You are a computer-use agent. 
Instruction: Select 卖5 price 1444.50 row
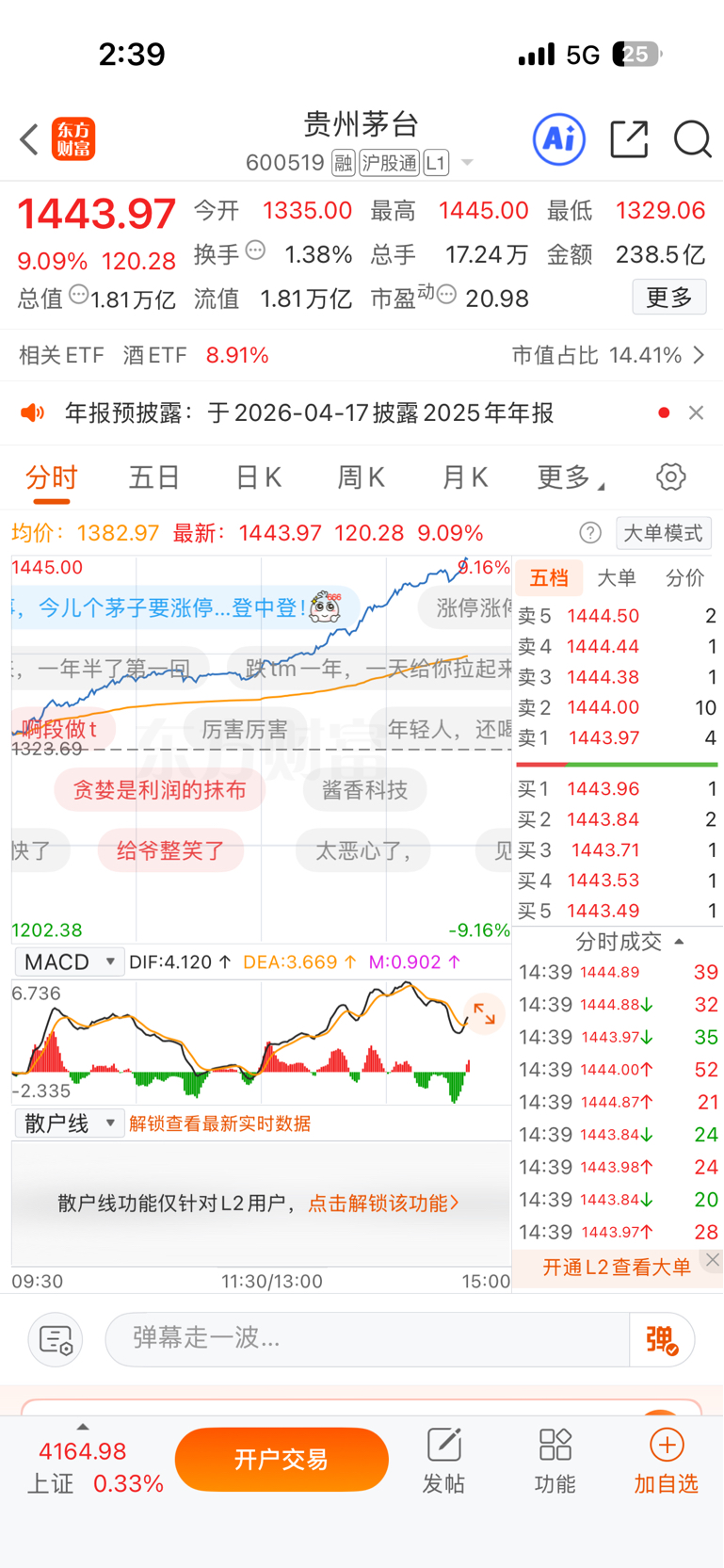click(x=618, y=616)
